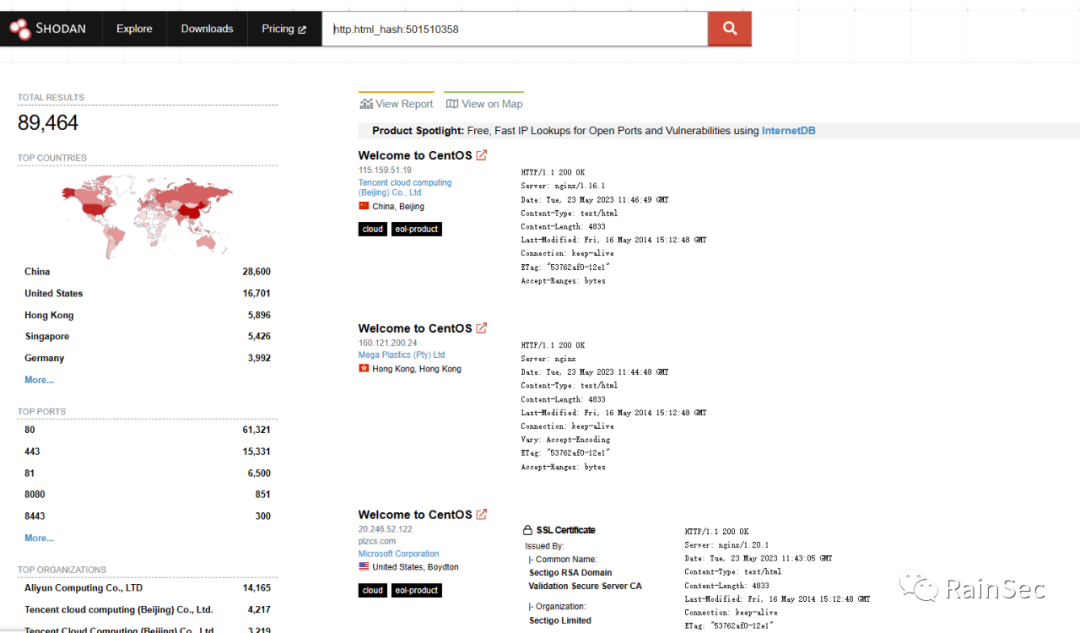Switch to View Report tab

point(396,103)
